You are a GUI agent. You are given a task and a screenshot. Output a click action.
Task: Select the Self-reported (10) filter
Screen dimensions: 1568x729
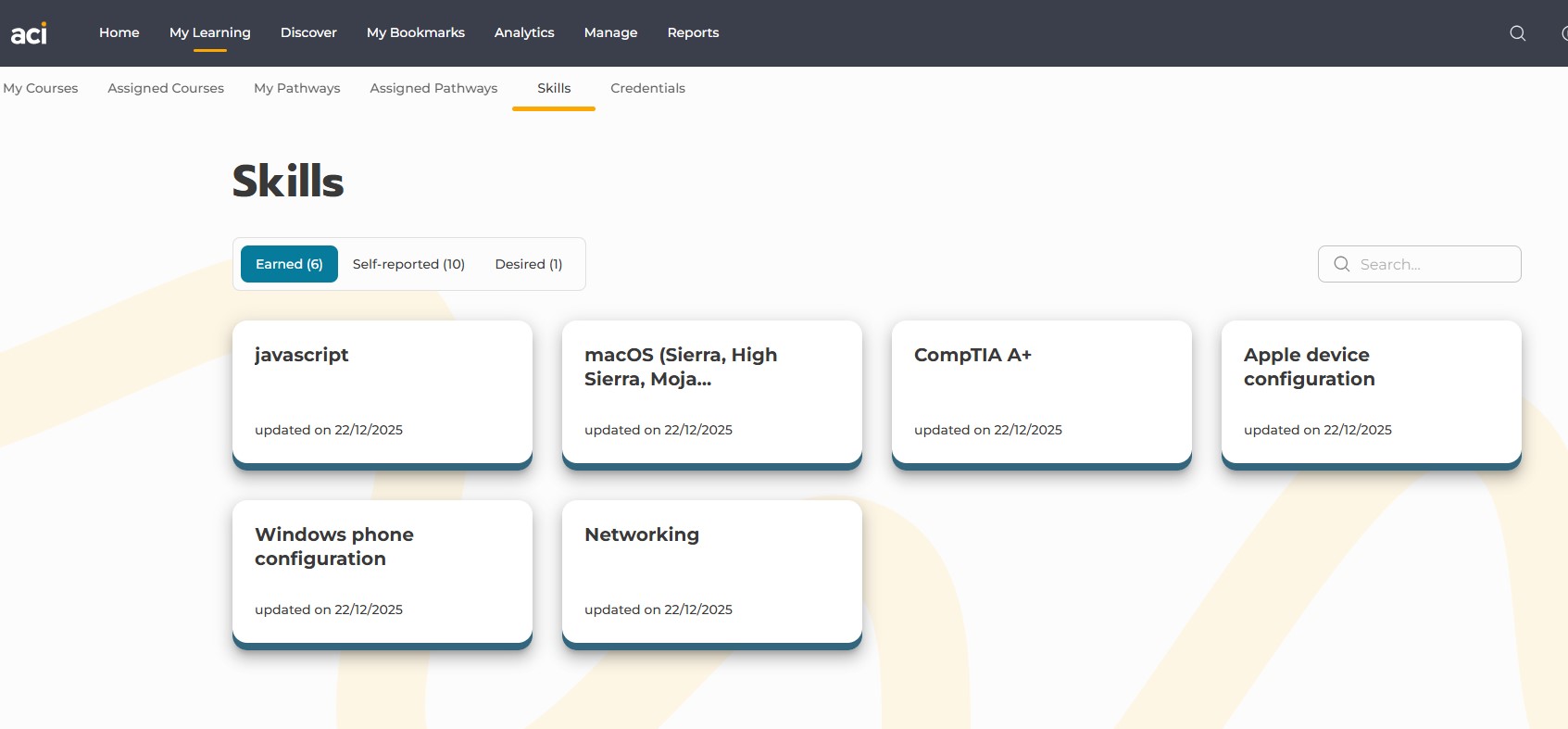[x=408, y=264]
